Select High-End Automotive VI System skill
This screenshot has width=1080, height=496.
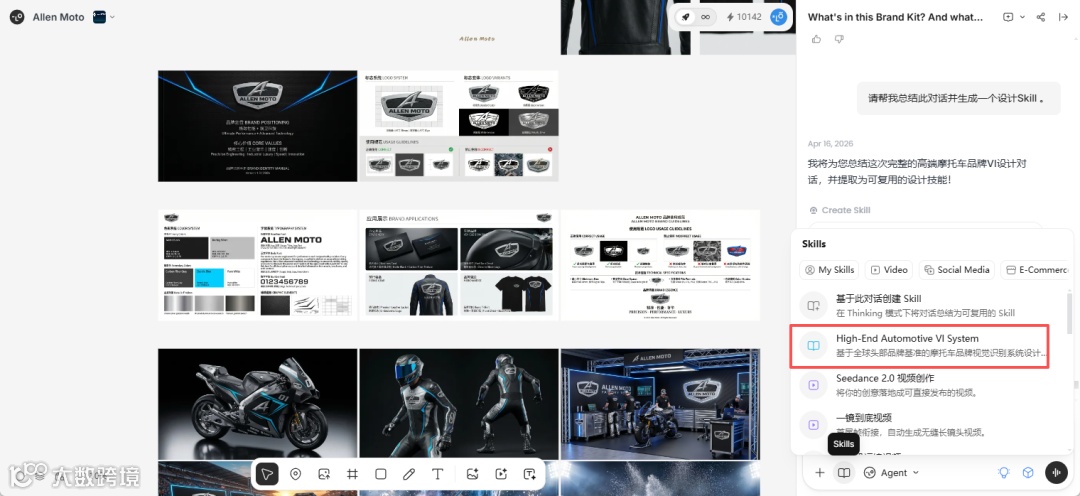tap(922, 346)
